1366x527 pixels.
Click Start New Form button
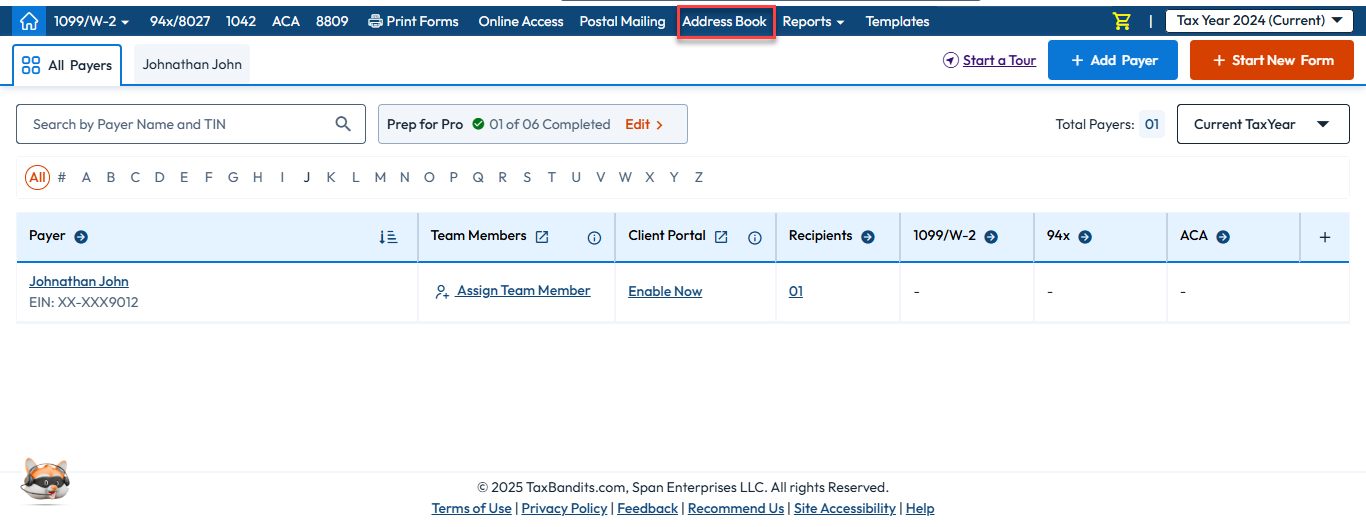1272,60
